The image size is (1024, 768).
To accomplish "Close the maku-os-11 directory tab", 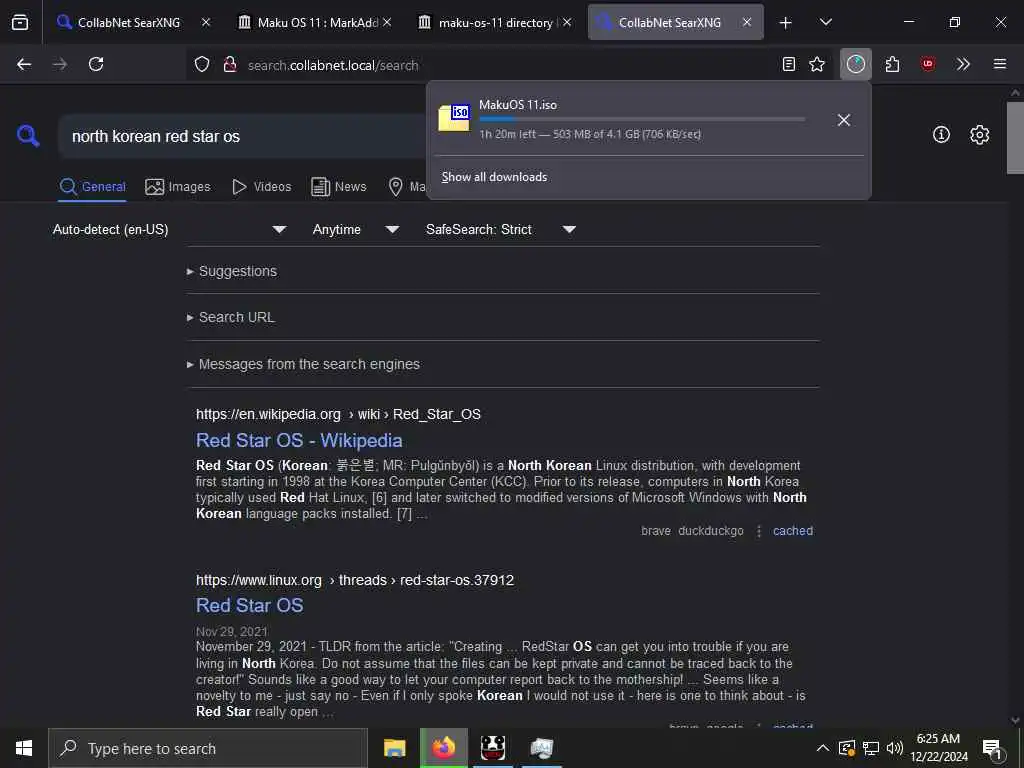I will [567, 22].
